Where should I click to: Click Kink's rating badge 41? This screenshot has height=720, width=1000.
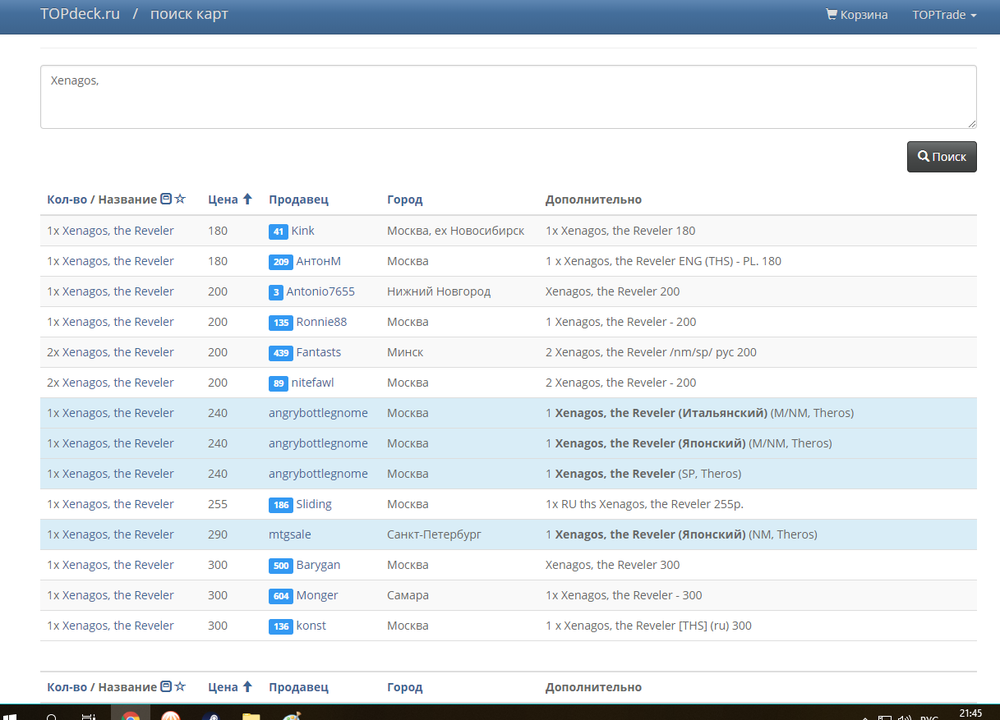tap(278, 231)
